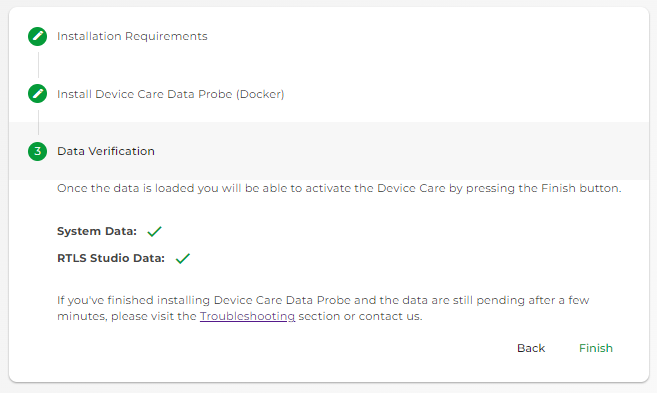This screenshot has height=393, width=657.
Task: Click the connector line above the step 3 circle
Action: [39, 122]
